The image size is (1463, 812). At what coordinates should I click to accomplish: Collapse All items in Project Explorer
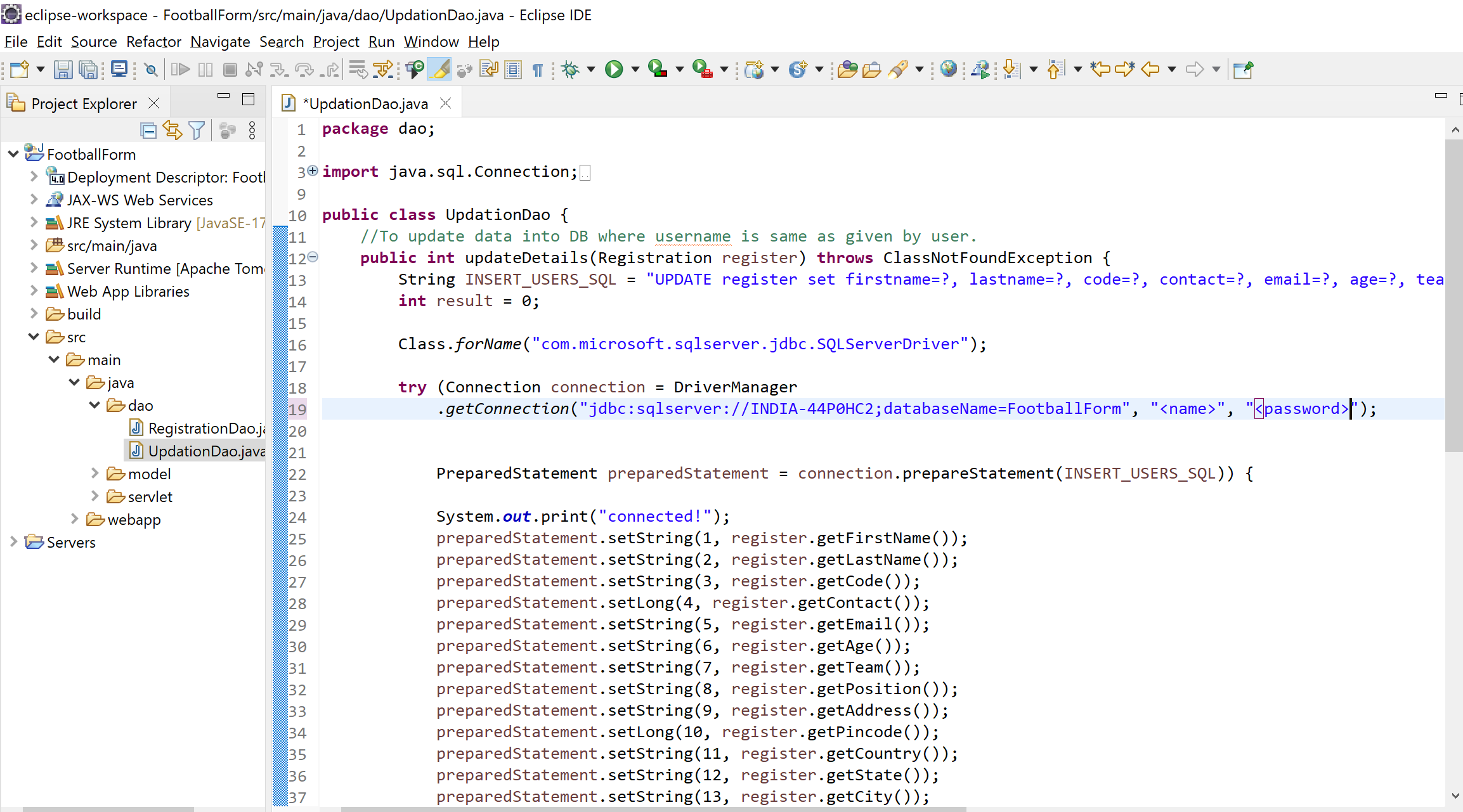148,130
